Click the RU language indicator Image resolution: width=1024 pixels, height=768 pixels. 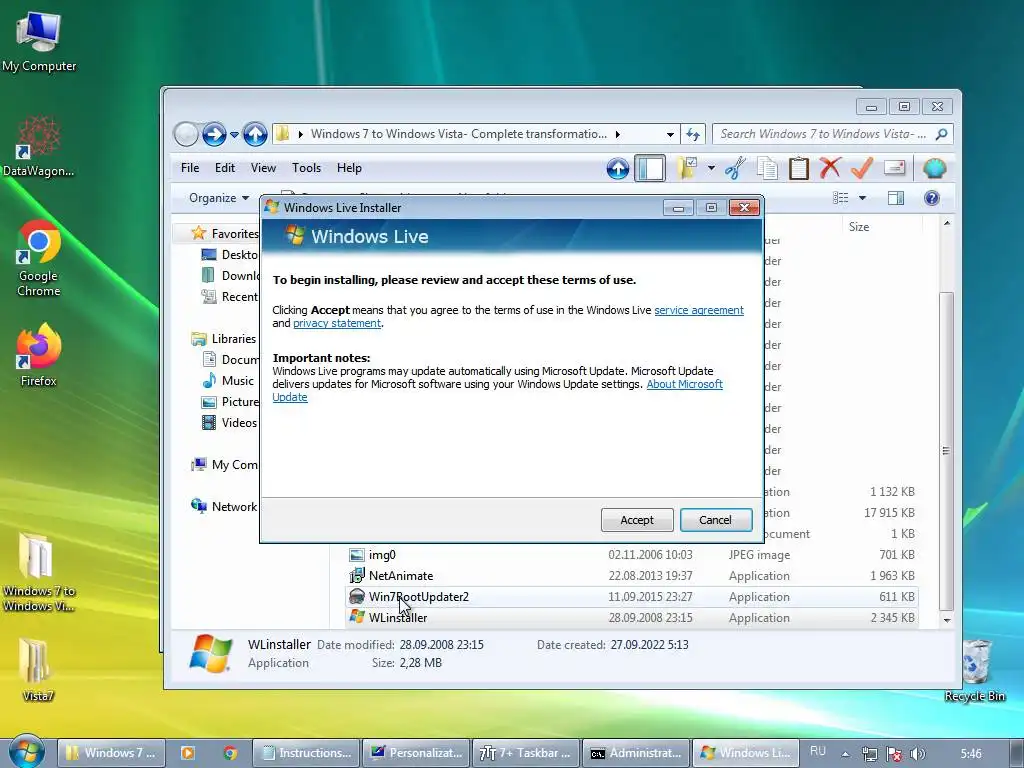818,751
